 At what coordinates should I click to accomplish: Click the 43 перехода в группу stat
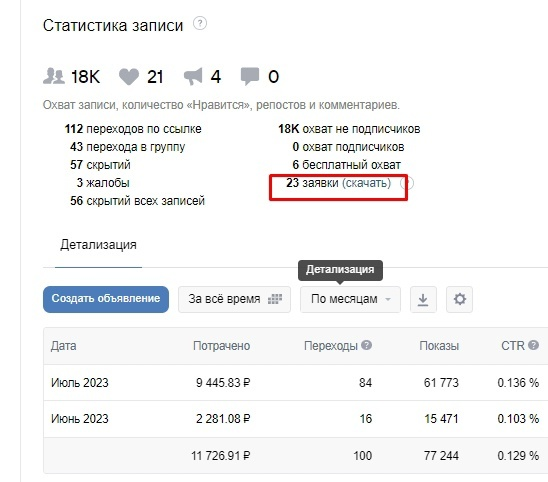click(x=127, y=147)
